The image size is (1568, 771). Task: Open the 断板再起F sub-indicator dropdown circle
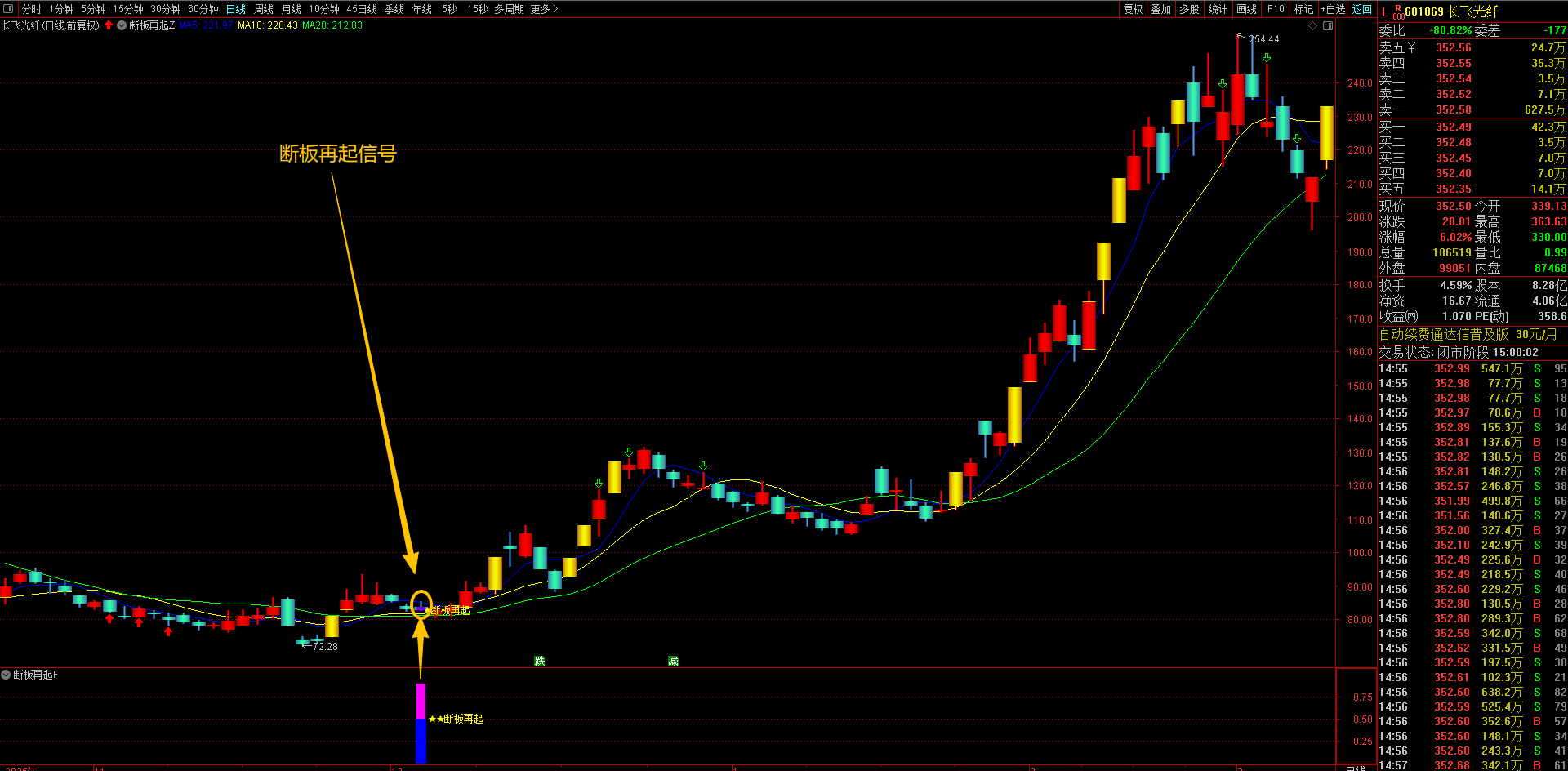(6, 675)
